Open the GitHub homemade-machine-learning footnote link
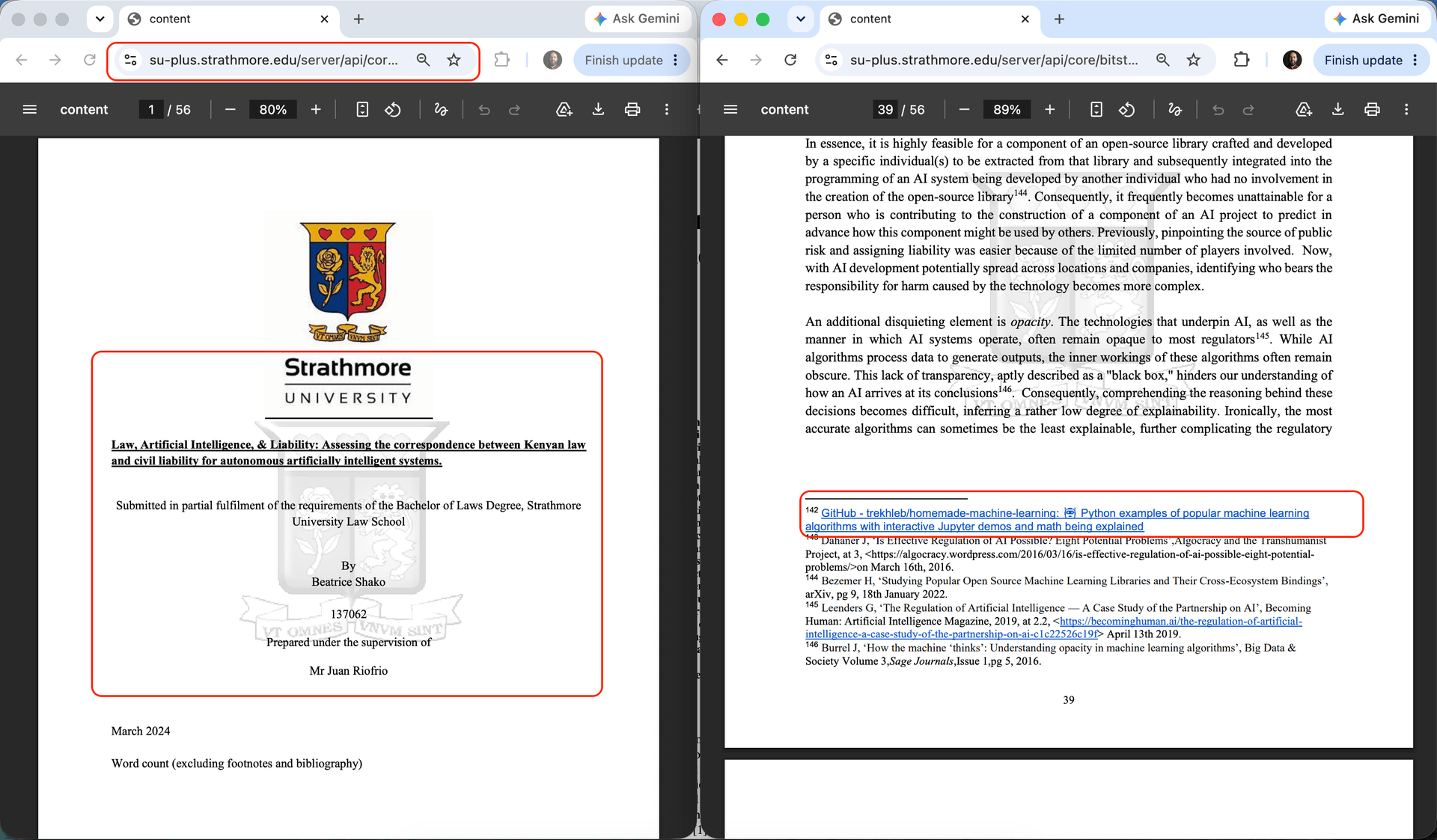The image size is (1437, 840). point(1057,519)
